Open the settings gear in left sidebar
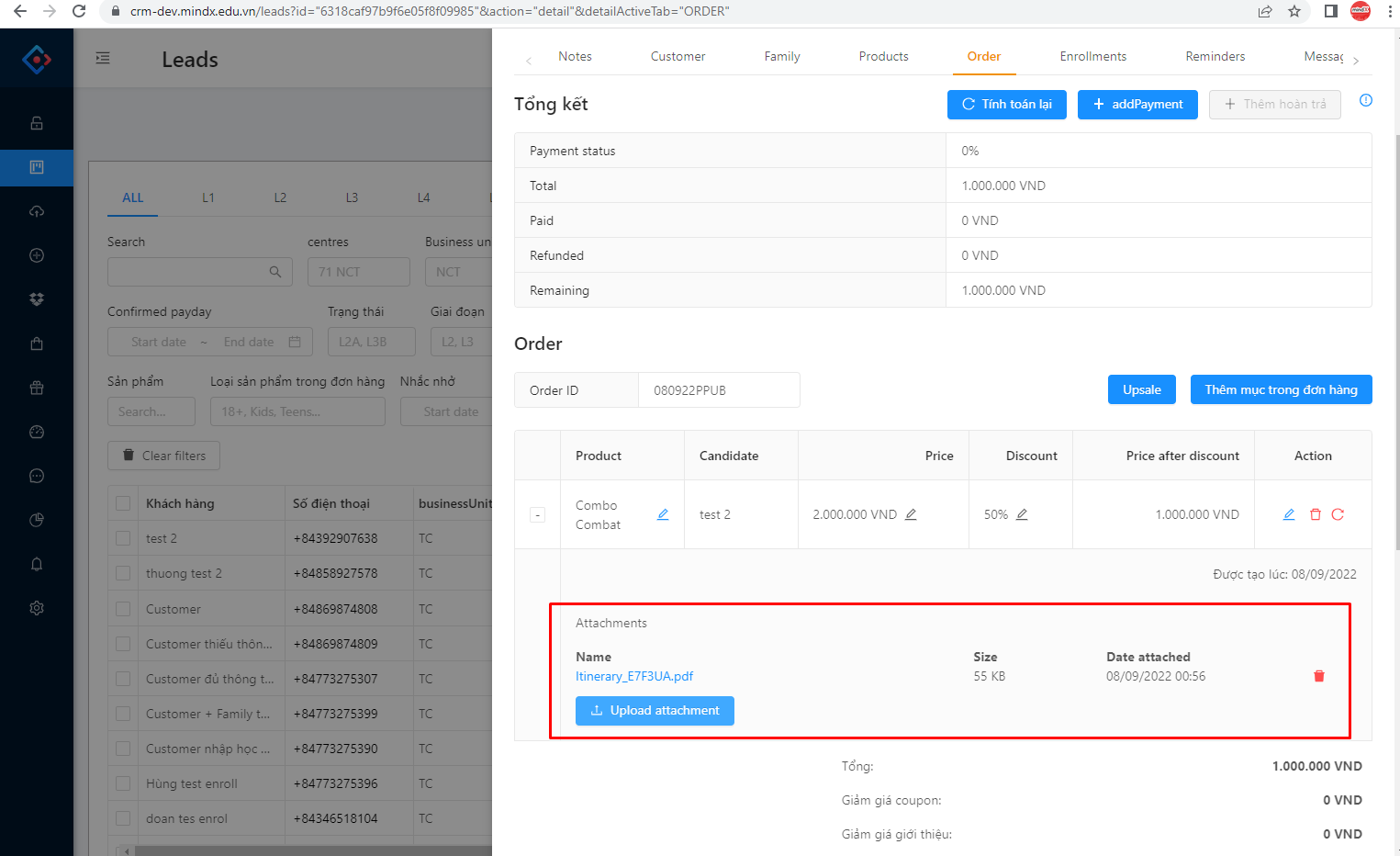 coord(37,608)
